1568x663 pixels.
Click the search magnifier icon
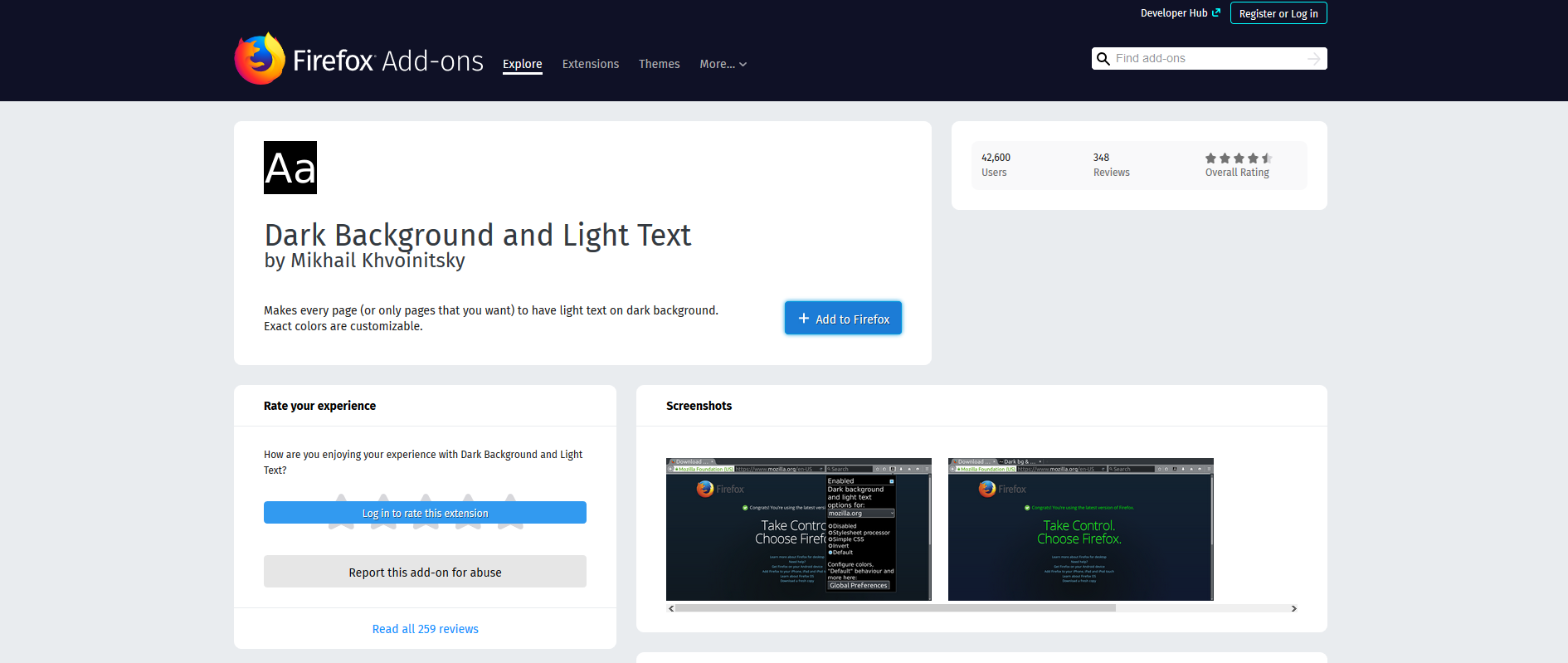coord(1103,59)
